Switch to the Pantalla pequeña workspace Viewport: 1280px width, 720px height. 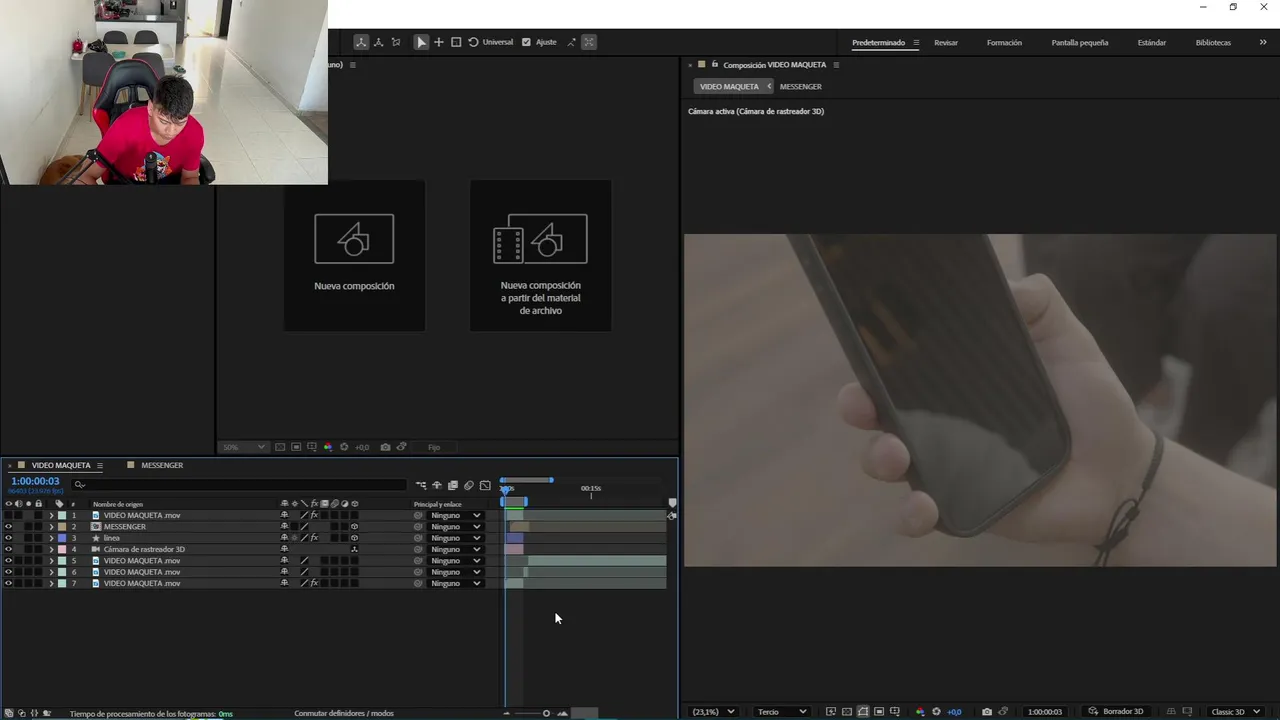pos(1080,43)
